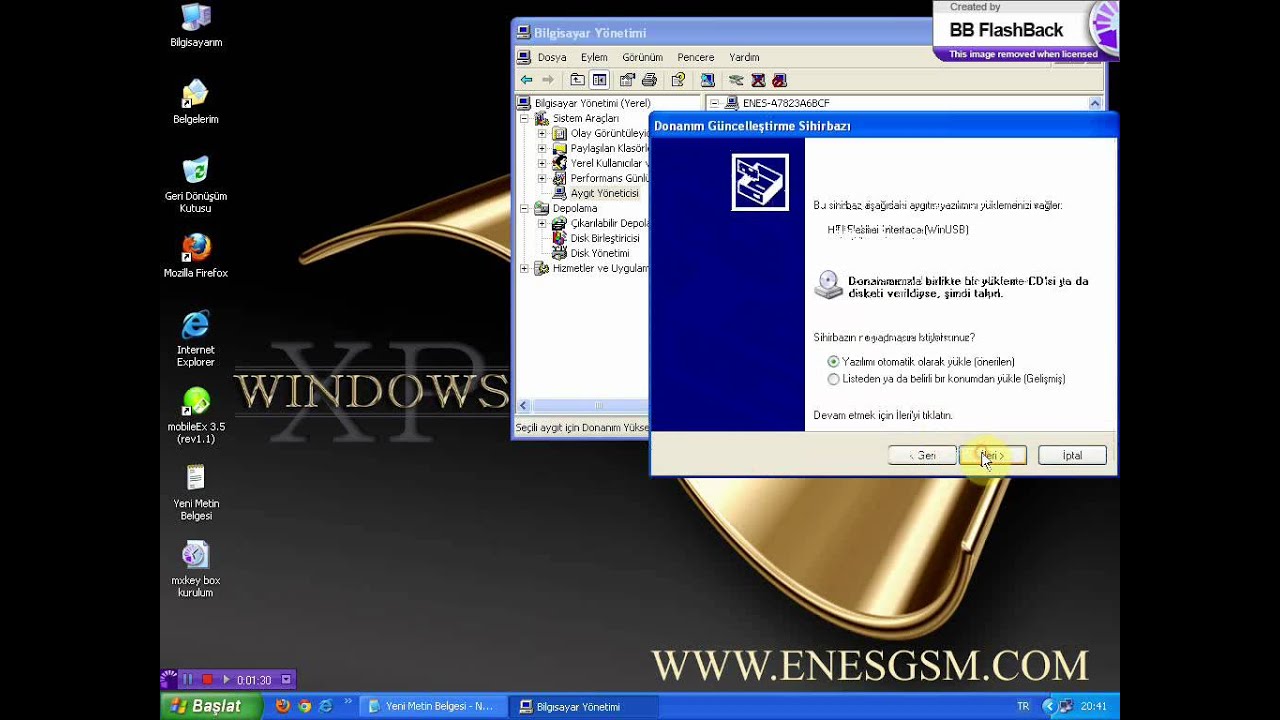Screen dimensions: 1280x720
Task: Collapse ENES-A7823A6BCF computer node
Action: point(715,103)
